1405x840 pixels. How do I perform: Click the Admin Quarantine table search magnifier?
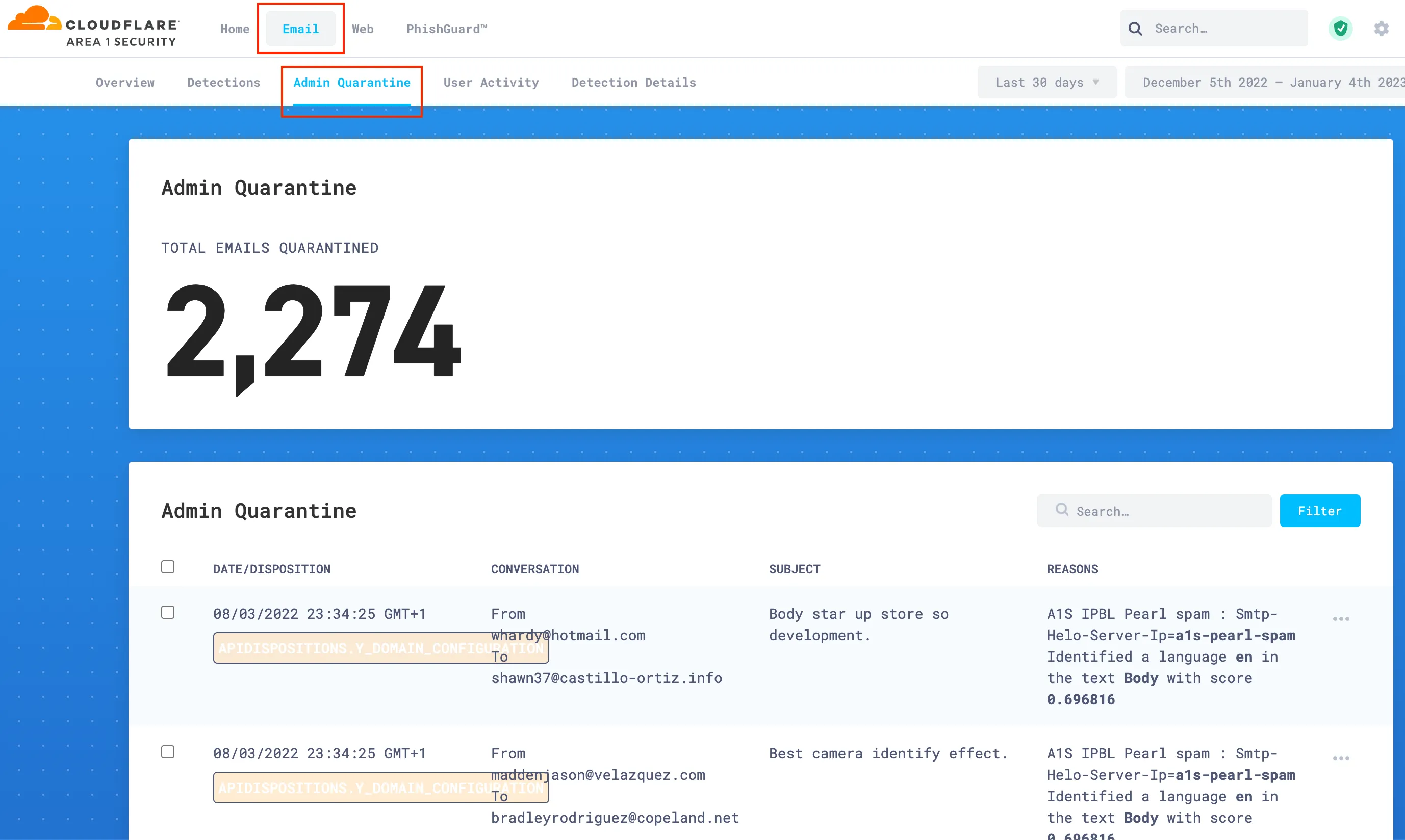pos(1062,510)
